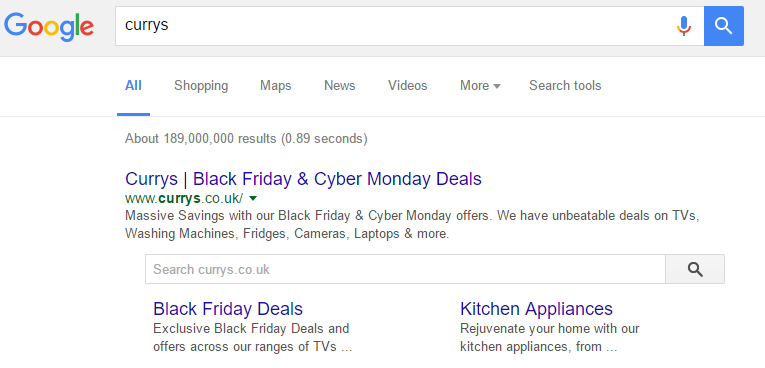
Task: Open Search tools options
Action: (565, 86)
